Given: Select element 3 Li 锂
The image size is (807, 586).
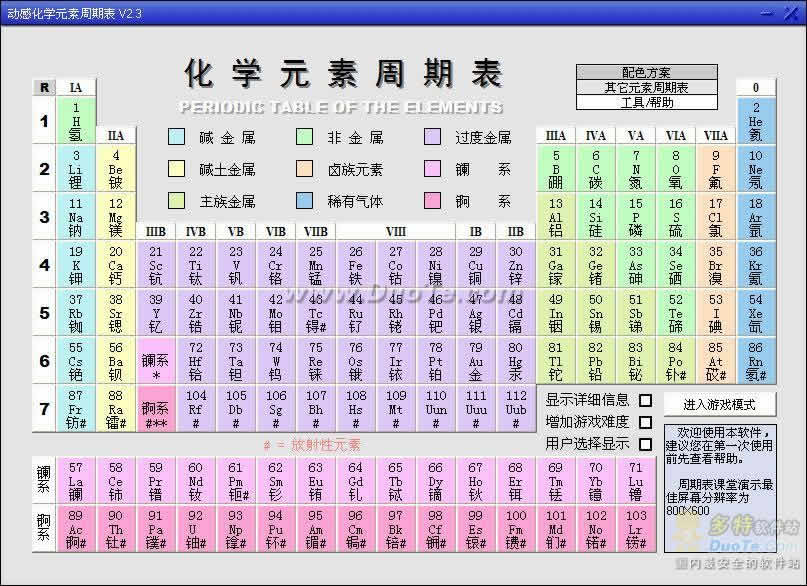Looking at the screenshot, I should pyautogui.click(x=76, y=169).
